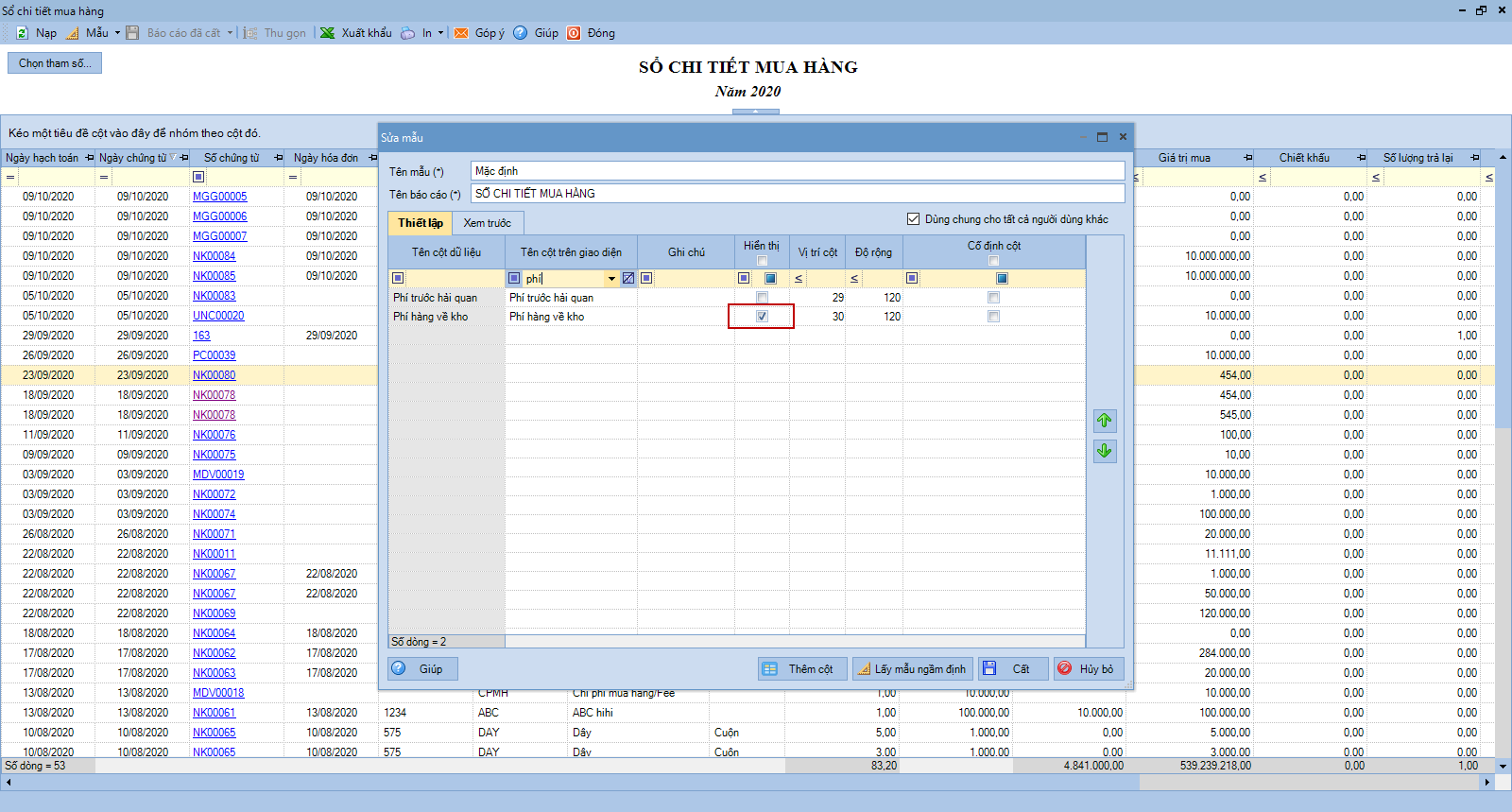The image size is (1512, 812).
Task: Click the clear filter icon beside 'phí' filter
Action: coord(628,278)
